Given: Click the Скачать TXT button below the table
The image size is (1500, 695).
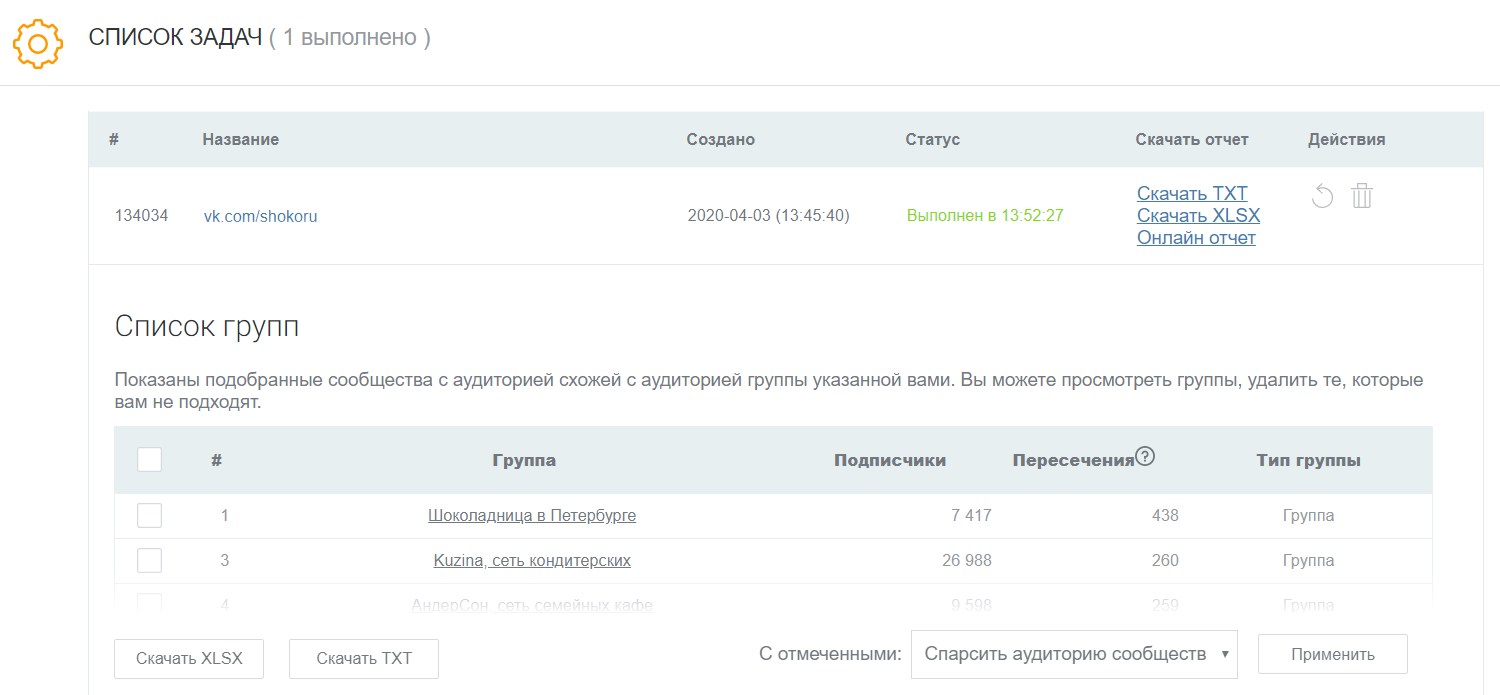Looking at the screenshot, I should coord(364,658).
